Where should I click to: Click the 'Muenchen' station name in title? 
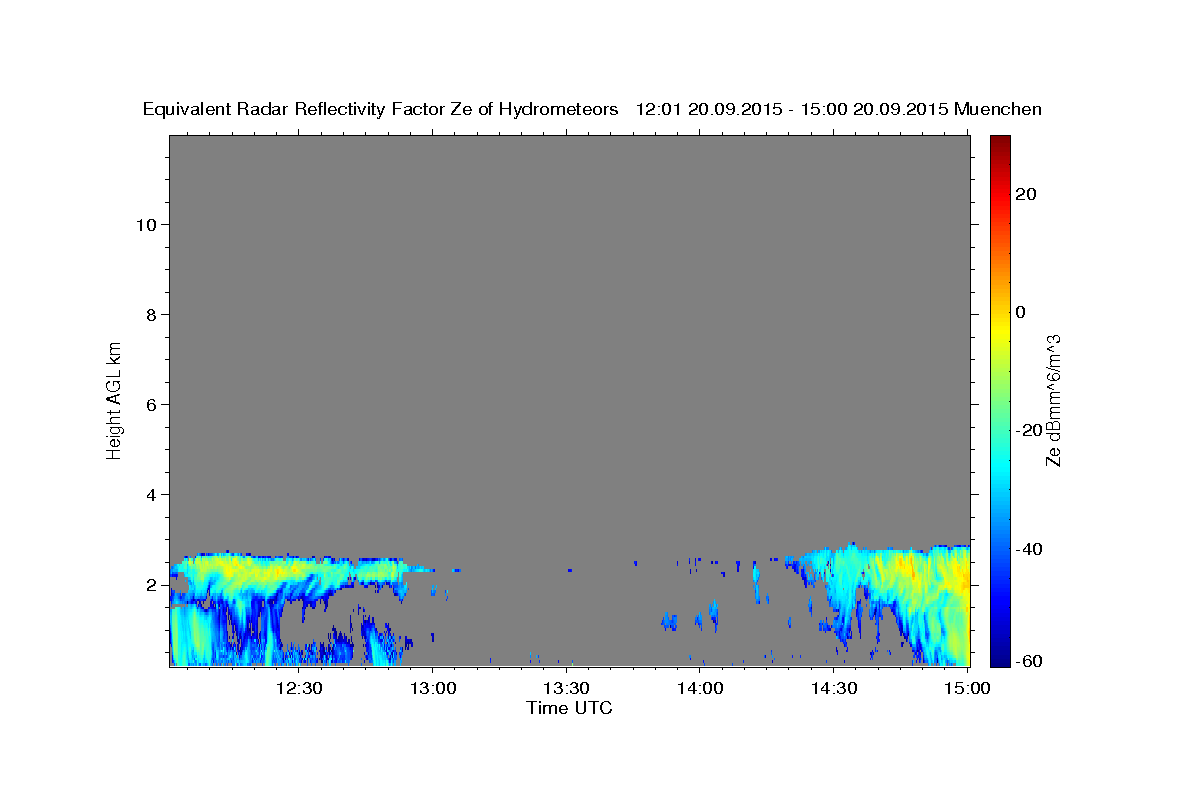tap(999, 110)
